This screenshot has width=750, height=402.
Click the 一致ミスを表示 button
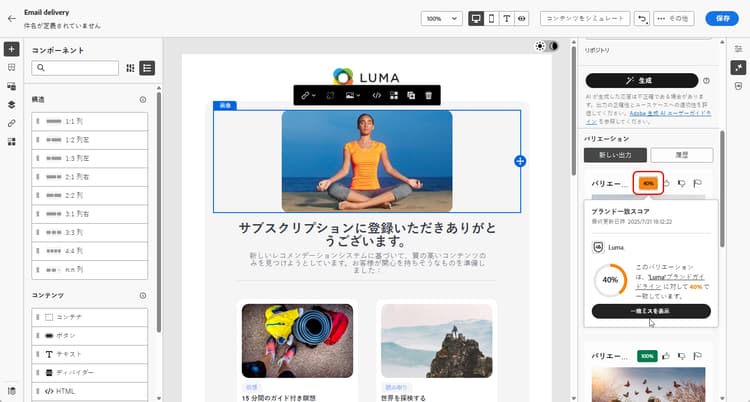651,311
